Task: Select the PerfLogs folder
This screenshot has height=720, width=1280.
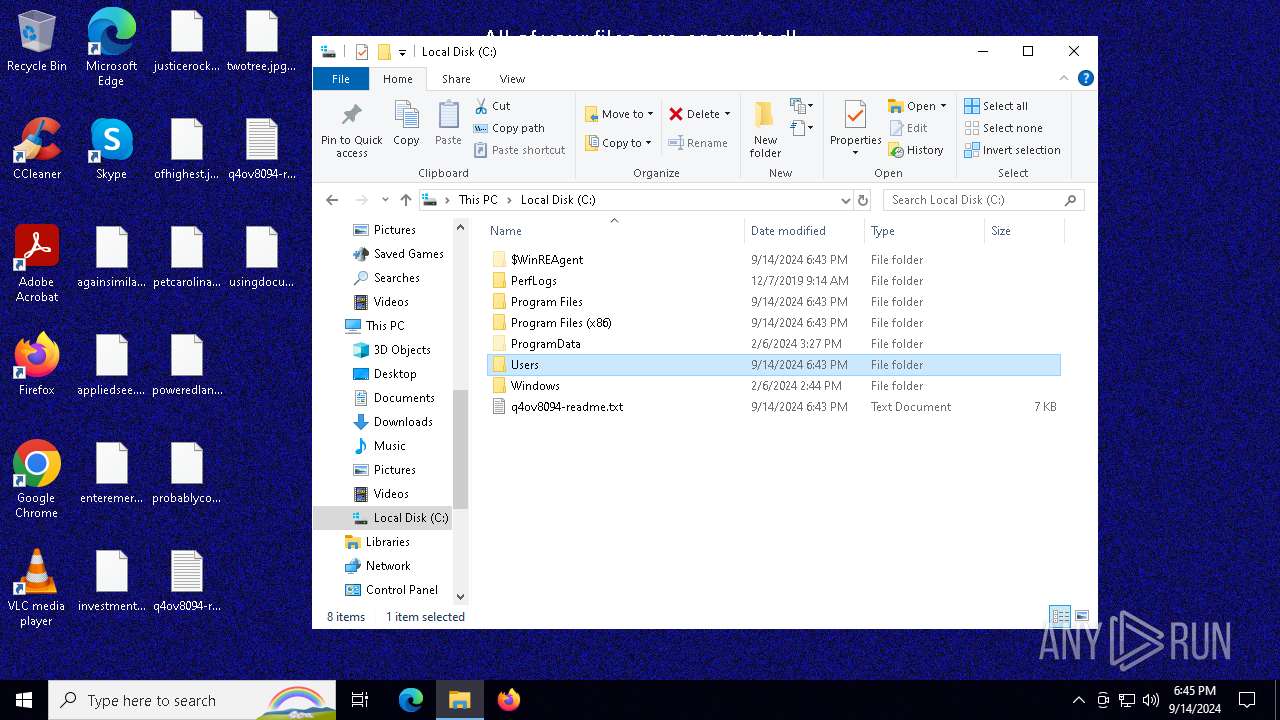Action: point(533,281)
